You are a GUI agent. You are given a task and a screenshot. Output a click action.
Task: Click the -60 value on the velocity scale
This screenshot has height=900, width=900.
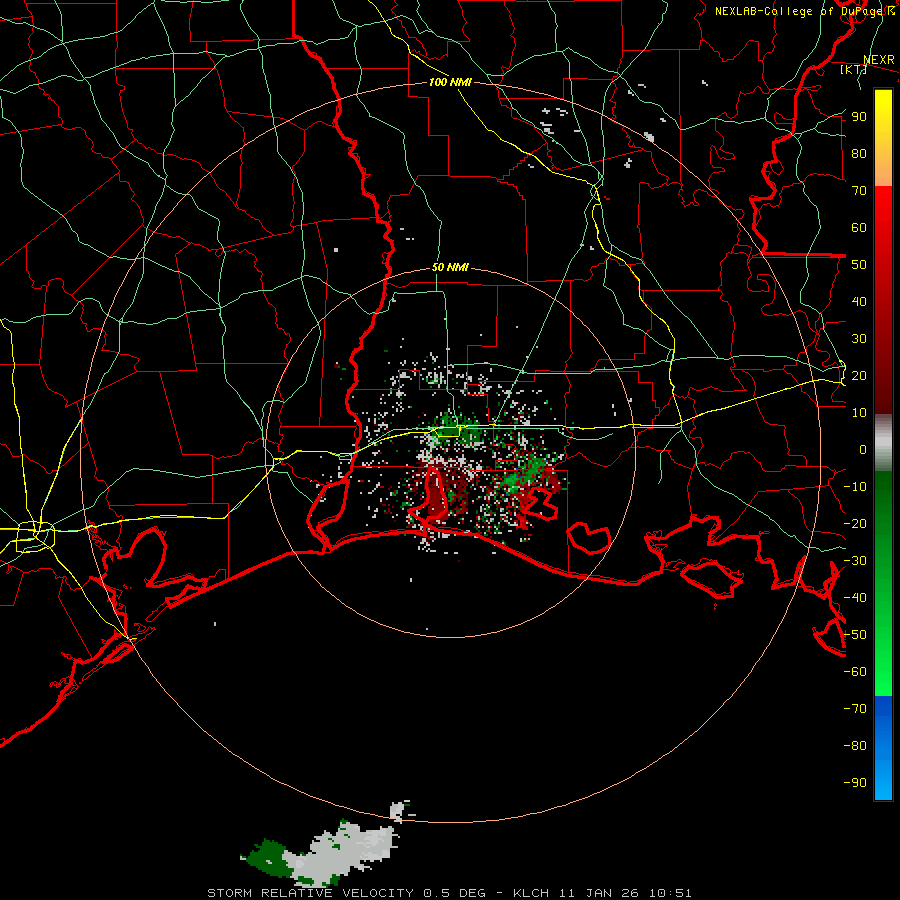(855, 672)
